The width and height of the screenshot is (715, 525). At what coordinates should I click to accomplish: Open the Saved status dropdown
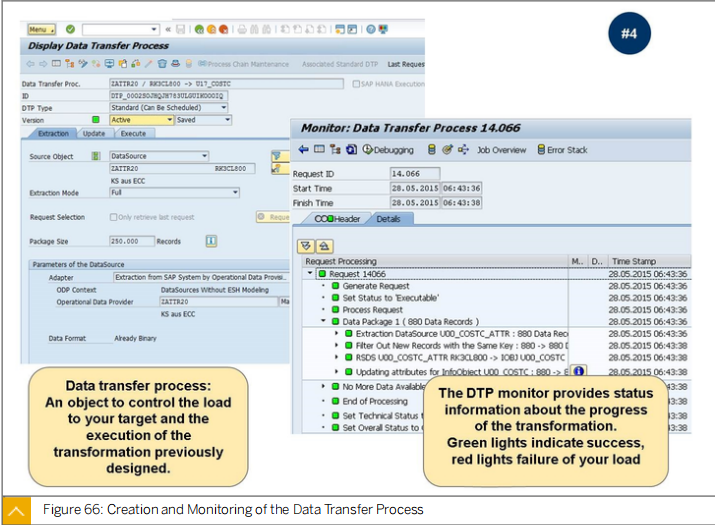227,120
